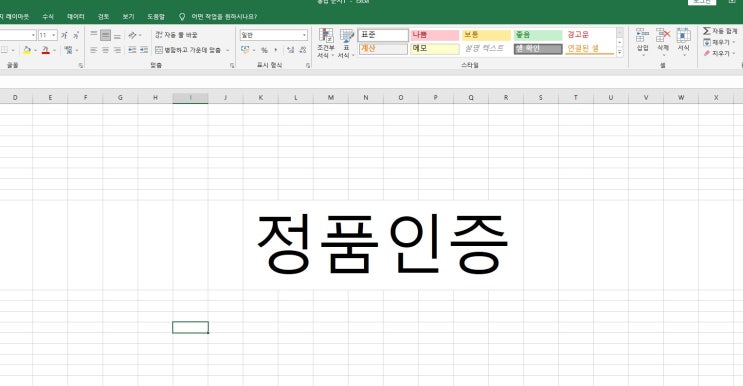Viewport: 743px width, 386px height.
Task: Apply the yellow 보통 (Neutral) style
Action: (x=486, y=35)
